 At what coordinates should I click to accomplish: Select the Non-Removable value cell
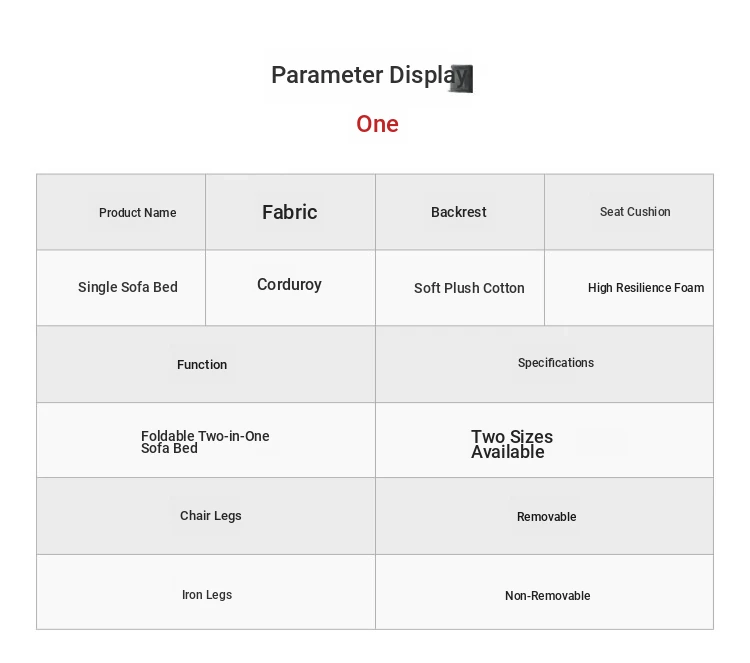[547, 596]
